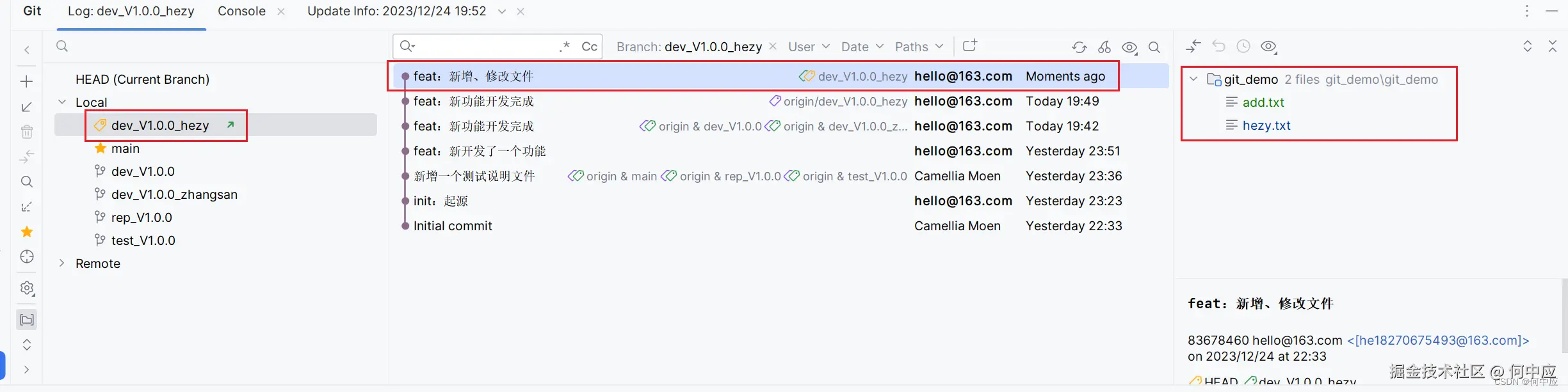Open the Paths filter dropdown
This screenshot has width=1568, height=392.
pos(919,47)
